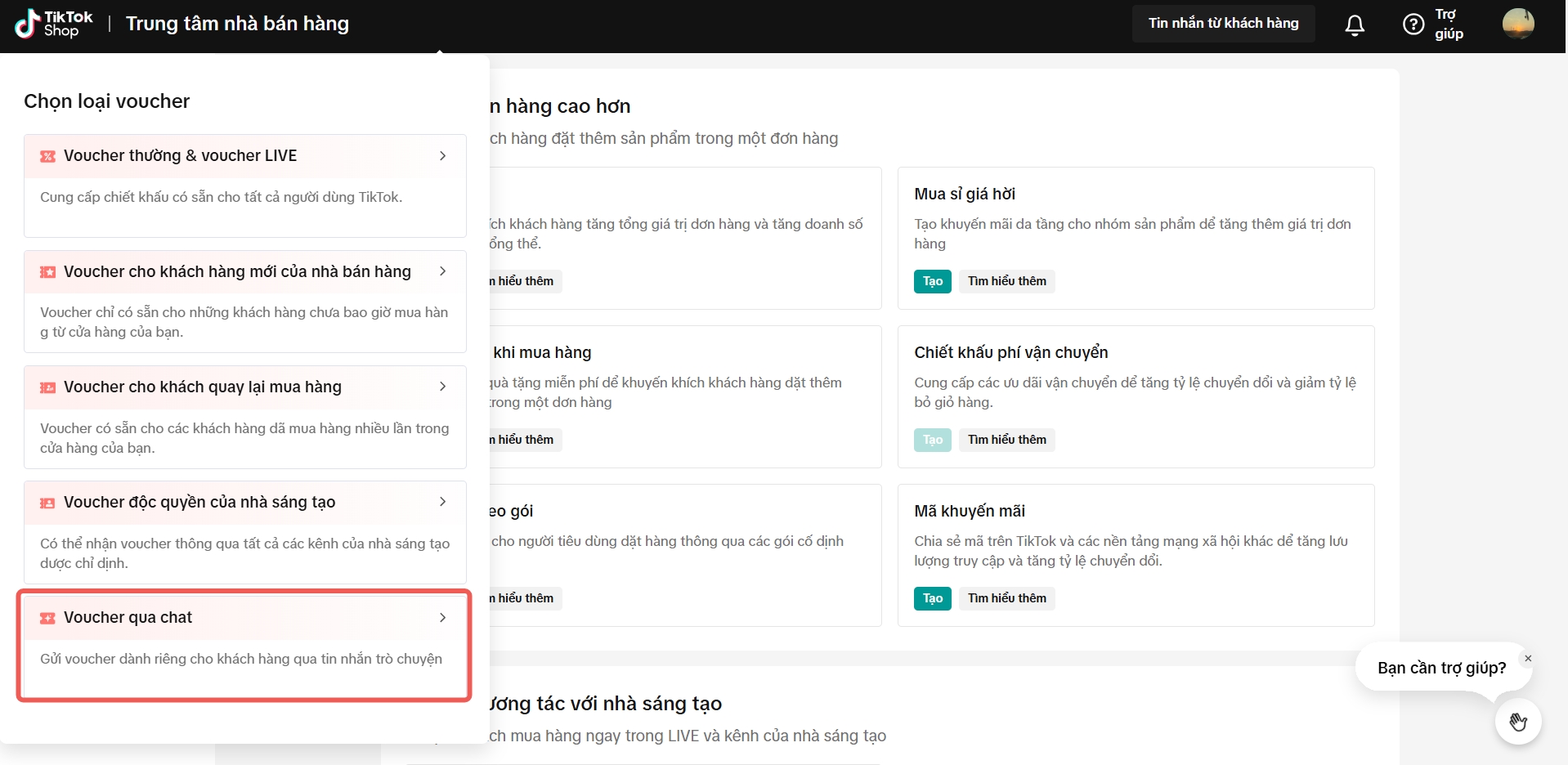Click the Voucher độc quyền creator ticket icon

coord(48,503)
